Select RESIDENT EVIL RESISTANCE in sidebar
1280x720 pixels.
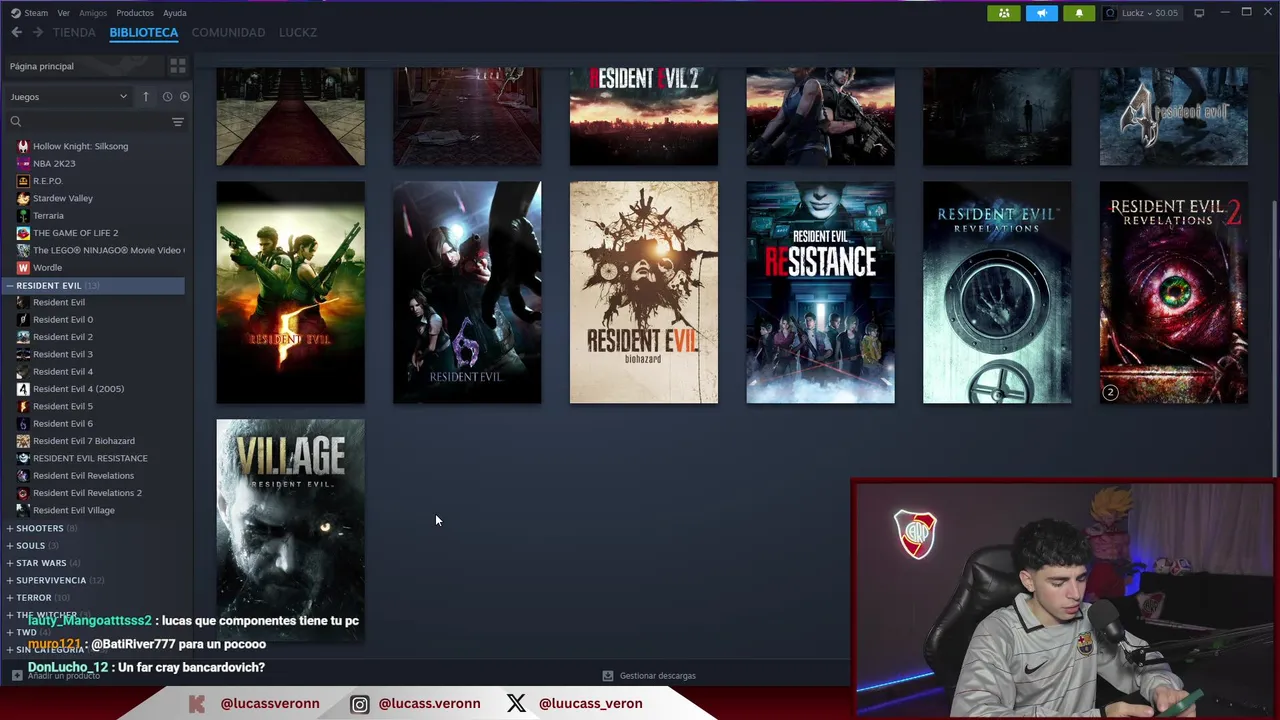[90, 458]
